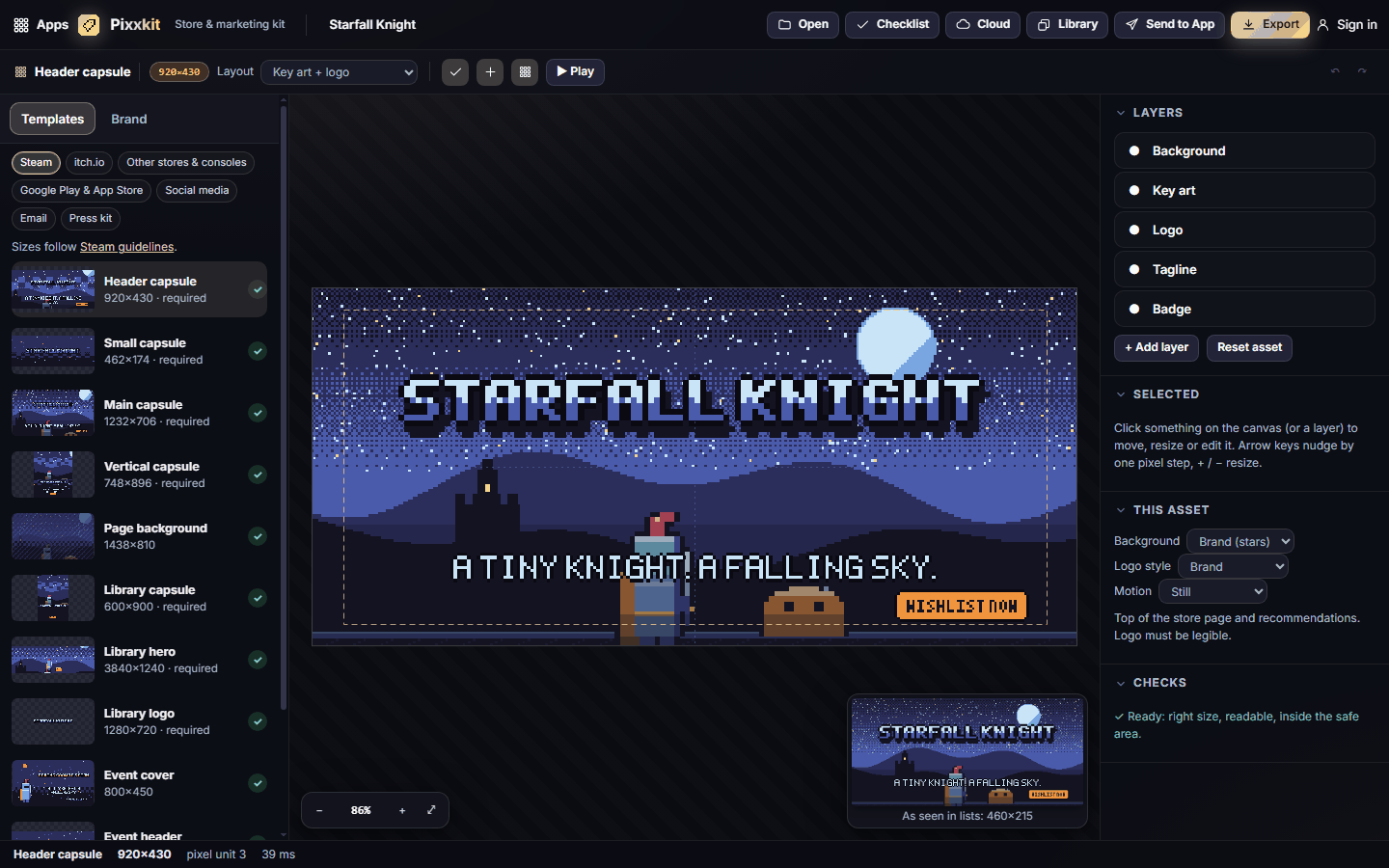Click the Export button

tap(1269, 25)
